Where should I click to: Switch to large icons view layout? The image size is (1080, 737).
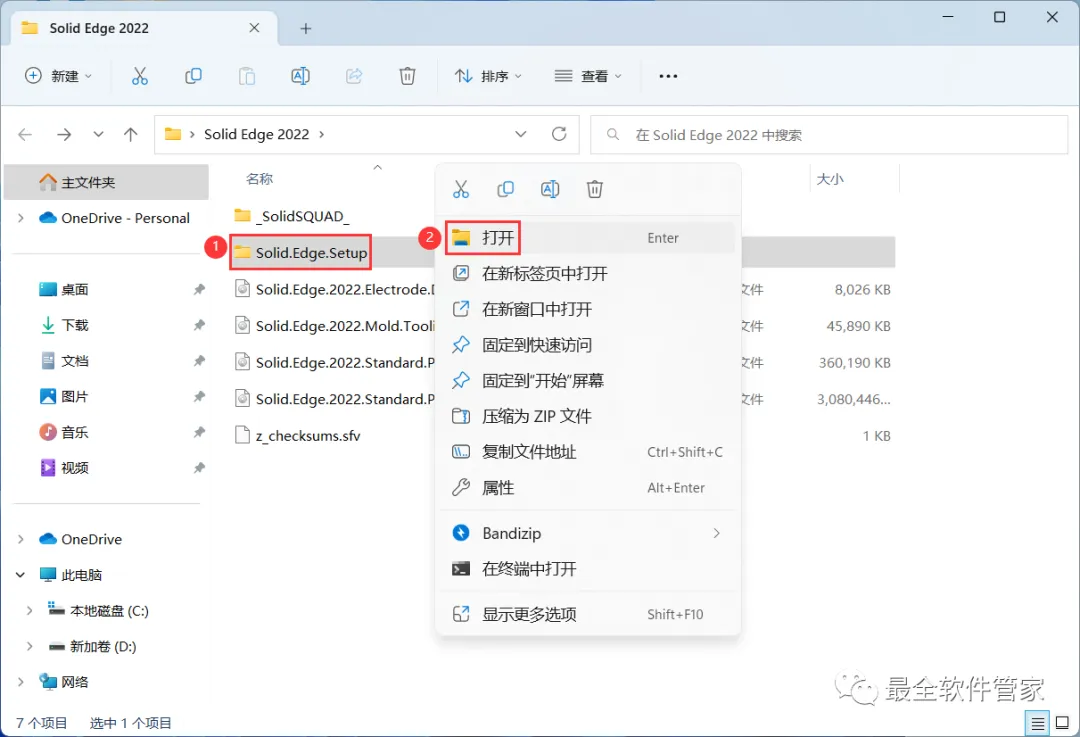1063,723
